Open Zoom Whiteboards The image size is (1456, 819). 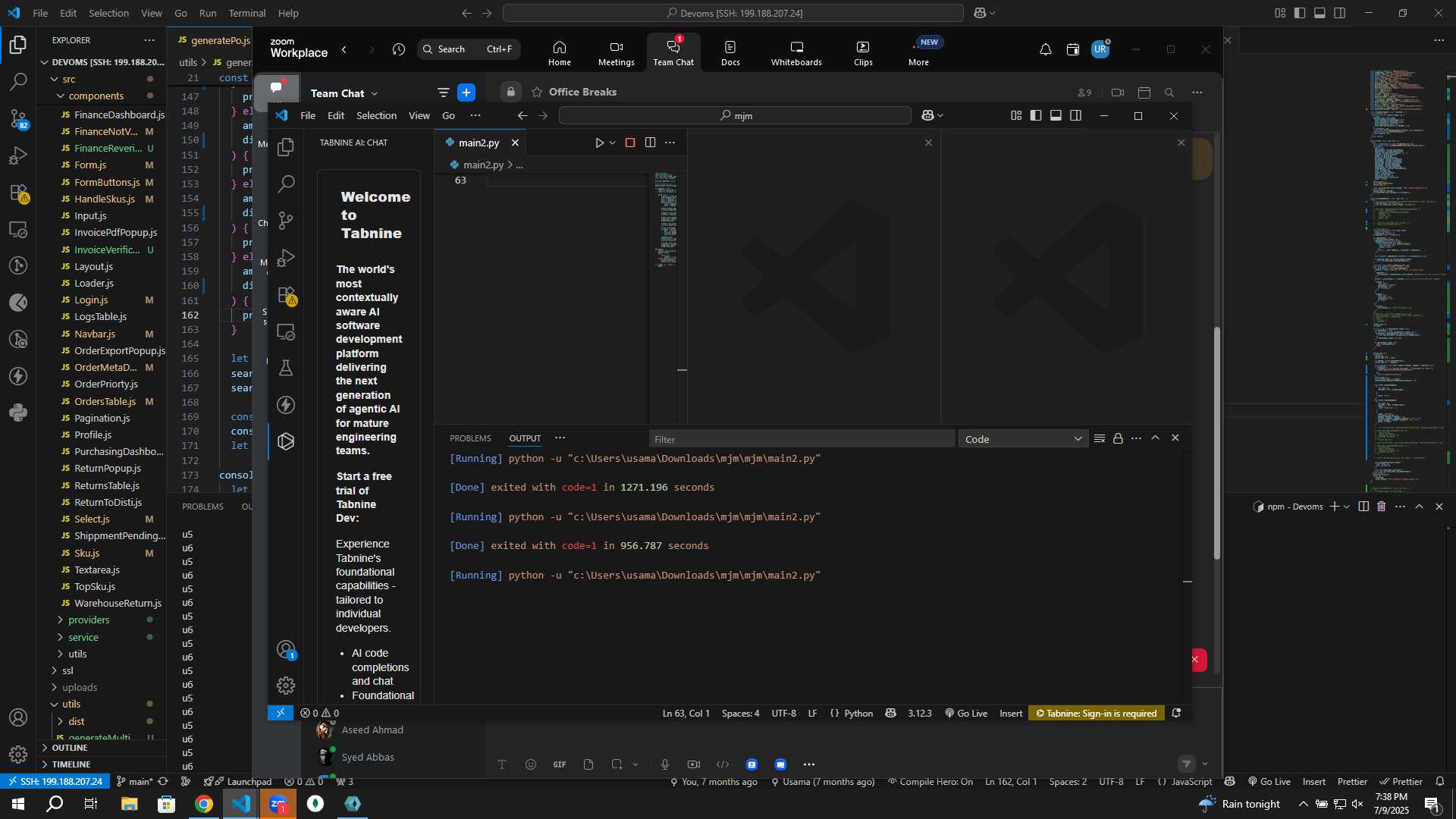(x=796, y=53)
